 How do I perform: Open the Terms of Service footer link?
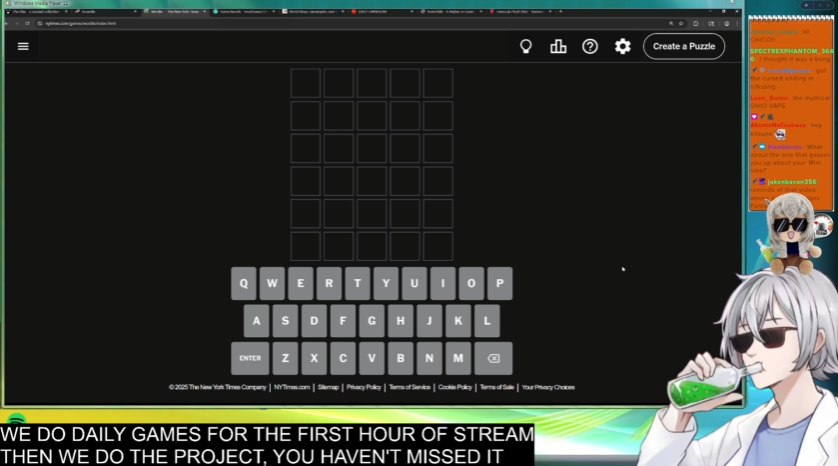(409, 387)
